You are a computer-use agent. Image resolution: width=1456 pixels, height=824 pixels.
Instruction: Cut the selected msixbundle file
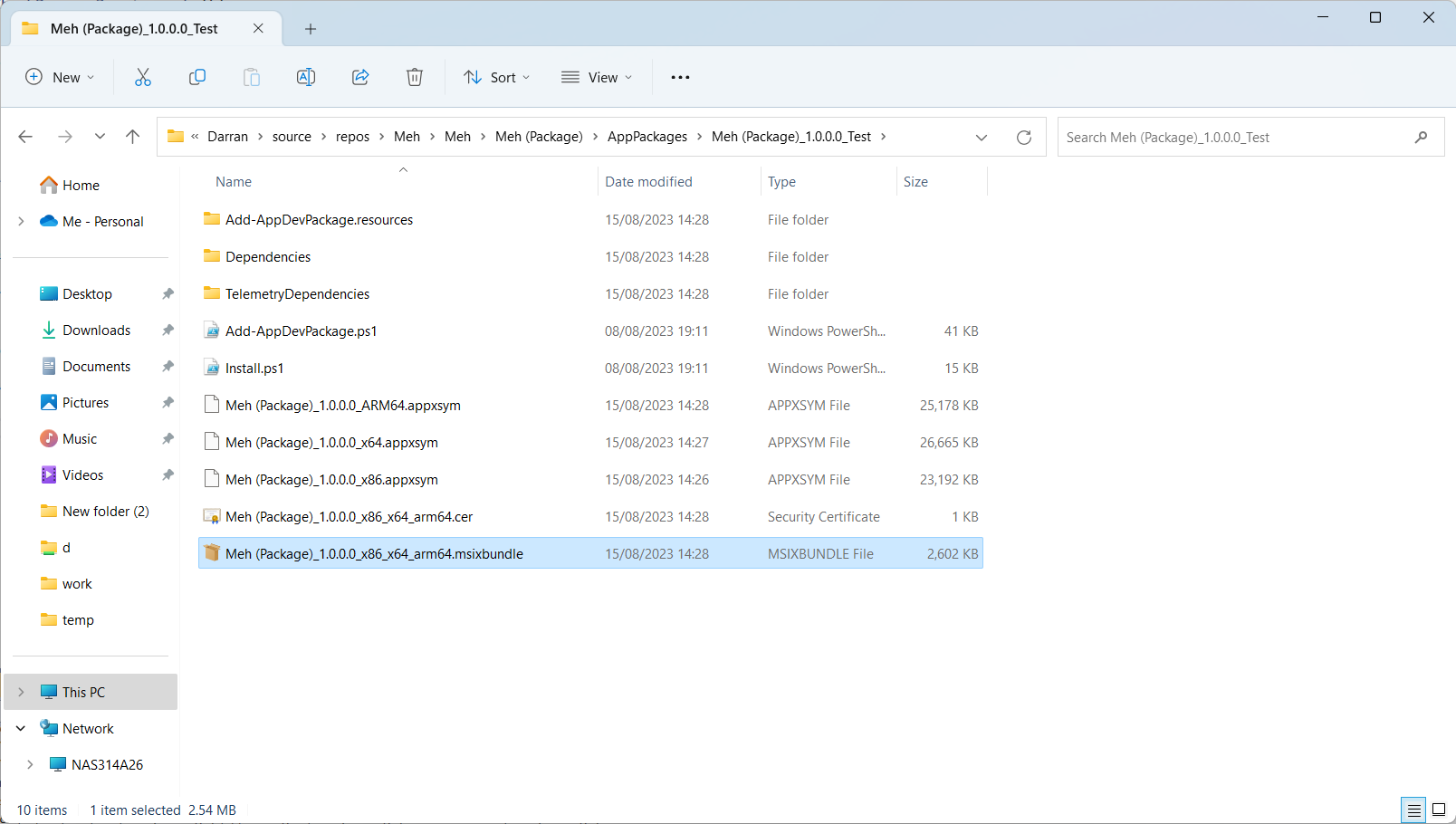click(143, 77)
